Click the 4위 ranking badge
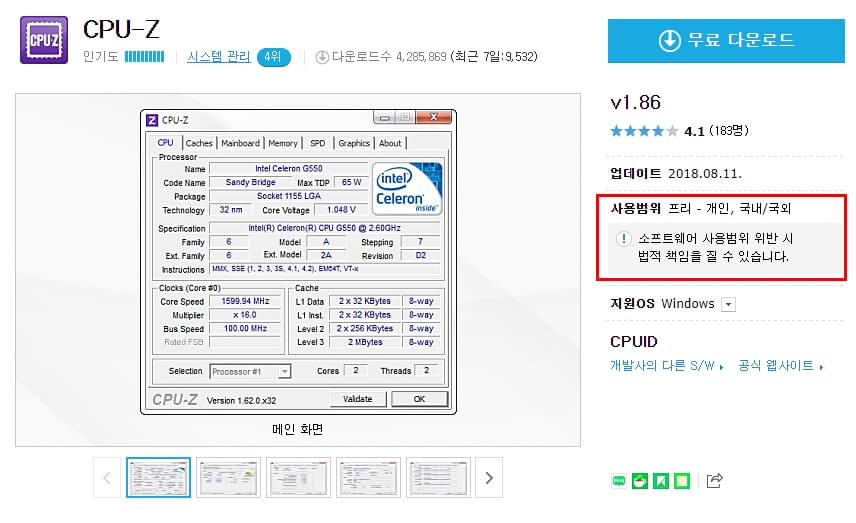The height and width of the screenshot is (523, 856). coord(273,57)
